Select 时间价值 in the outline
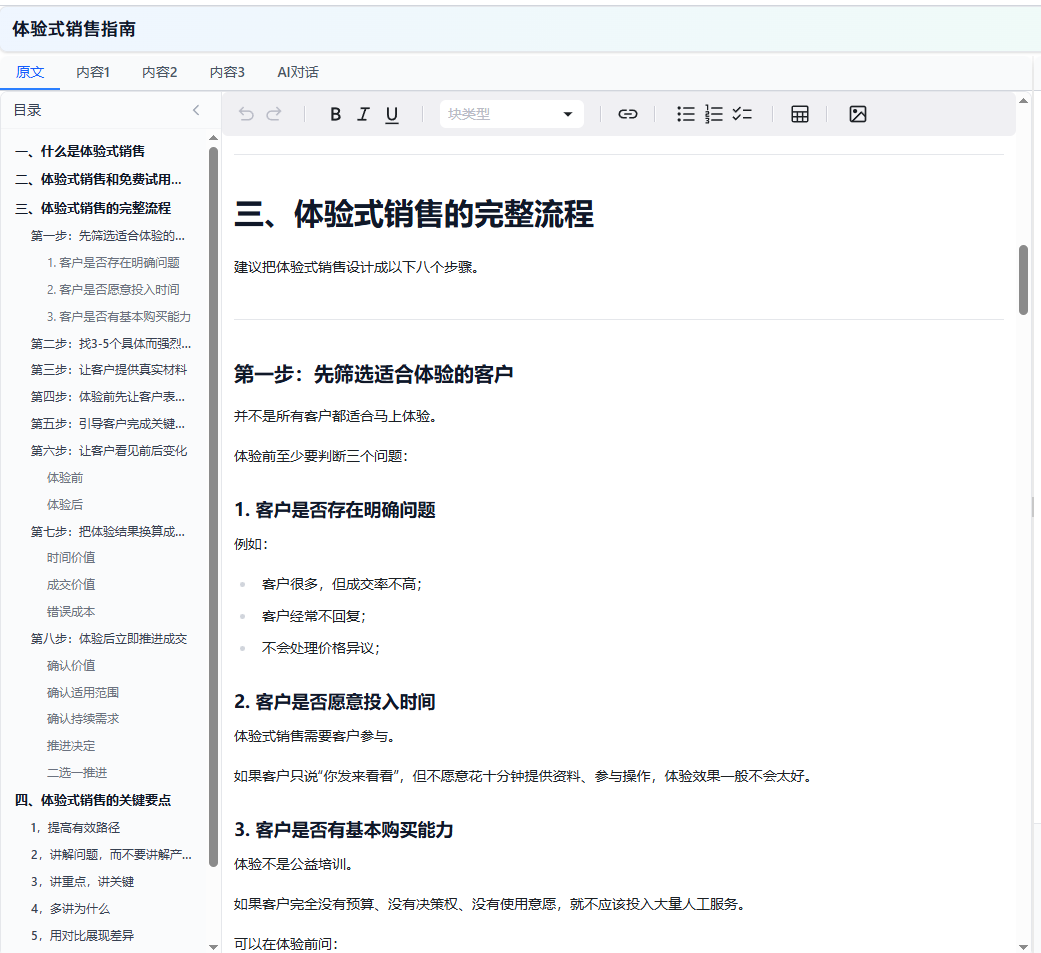This screenshot has height=953, width=1041. tap(71, 558)
